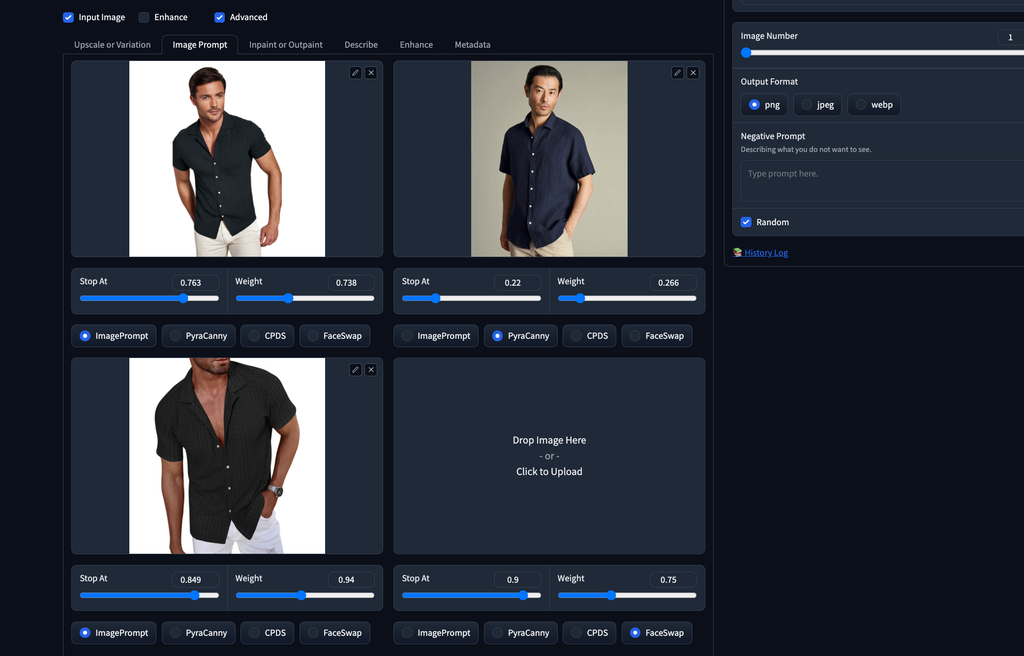
Task: Click the edit pencil icon on third image
Action: (355, 370)
